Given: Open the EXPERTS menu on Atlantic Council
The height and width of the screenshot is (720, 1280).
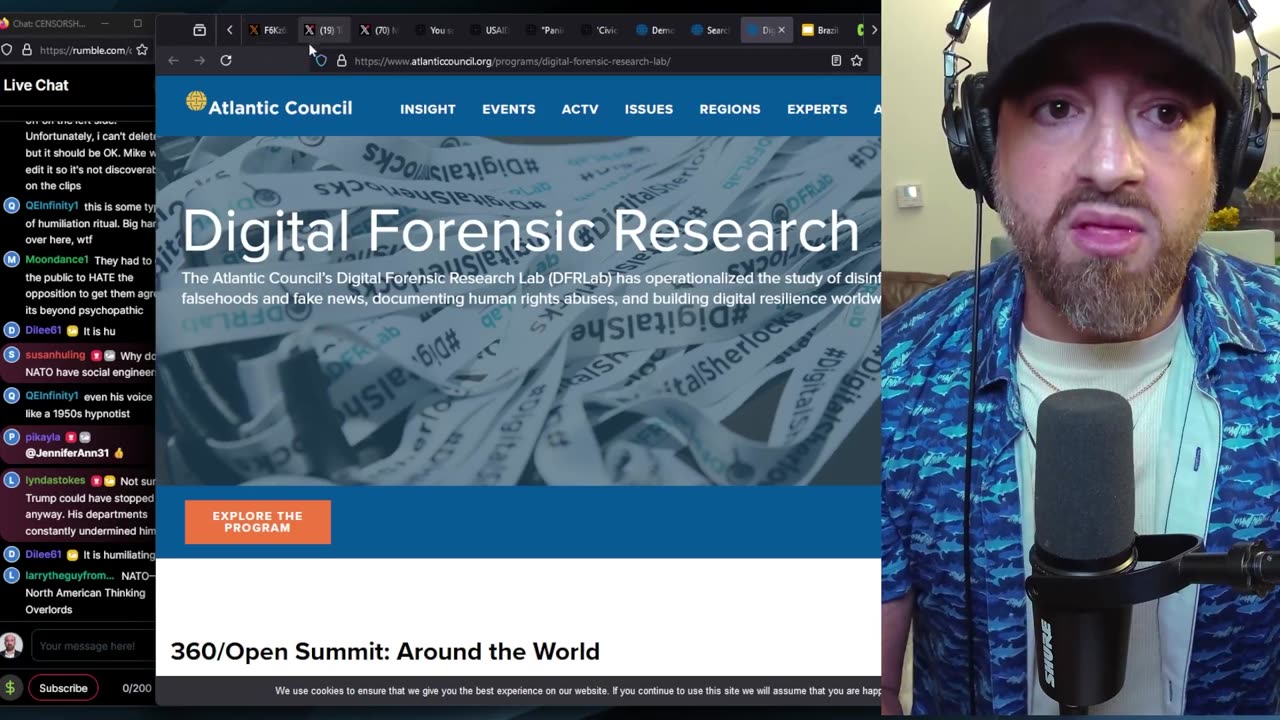Looking at the screenshot, I should [817, 109].
